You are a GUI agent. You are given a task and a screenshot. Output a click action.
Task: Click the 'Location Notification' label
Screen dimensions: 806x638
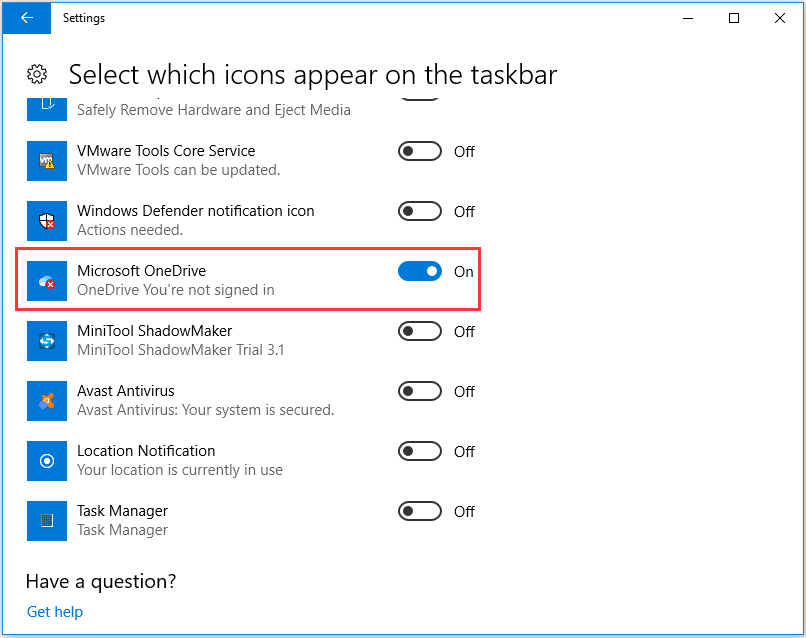click(146, 451)
